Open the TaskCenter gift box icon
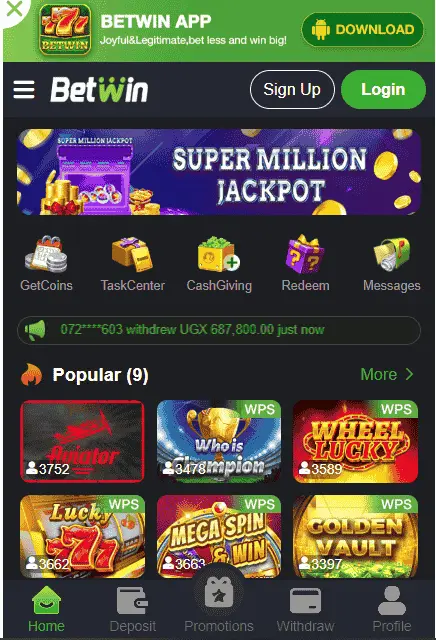The width and height of the screenshot is (436, 640). [132, 254]
